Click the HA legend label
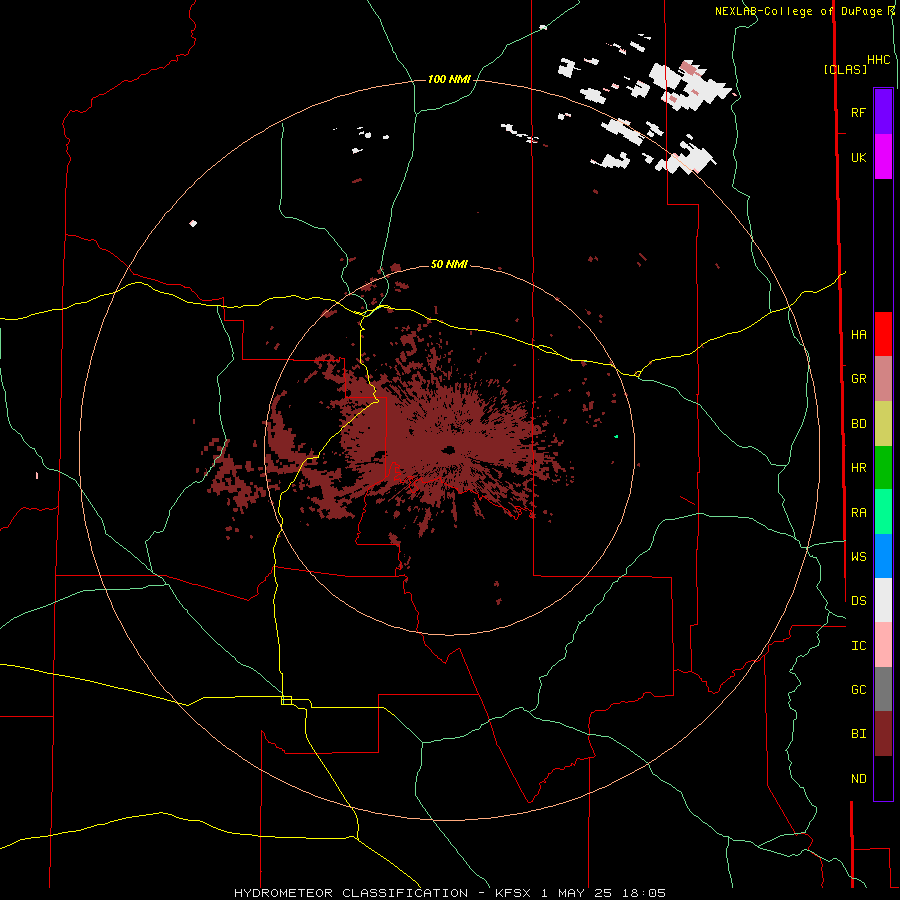900x900 pixels. coord(858,334)
